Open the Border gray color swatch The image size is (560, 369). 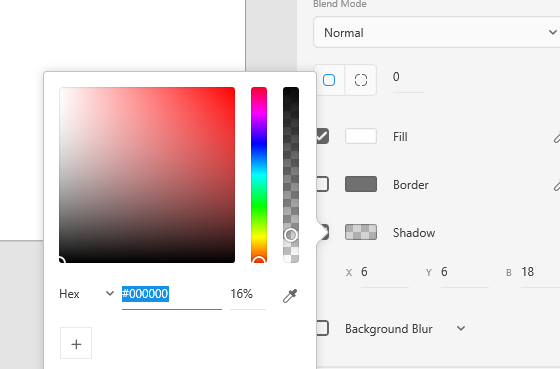click(x=361, y=184)
